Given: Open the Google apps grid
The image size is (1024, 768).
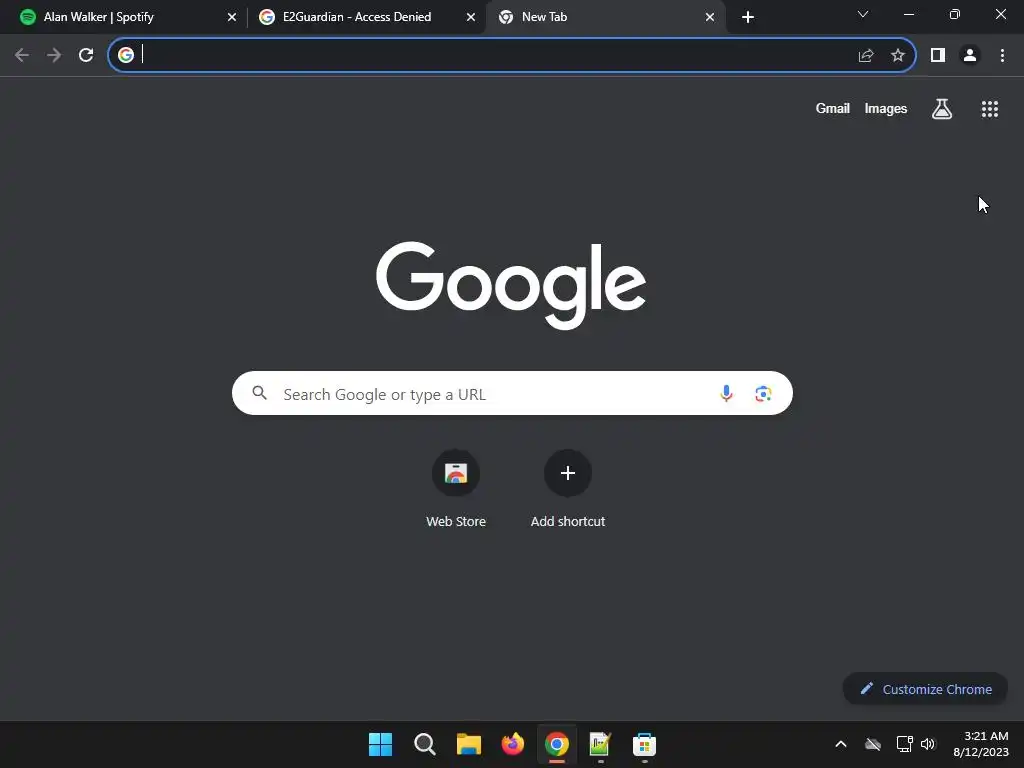Looking at the screenshot, I should click(990, 108).
